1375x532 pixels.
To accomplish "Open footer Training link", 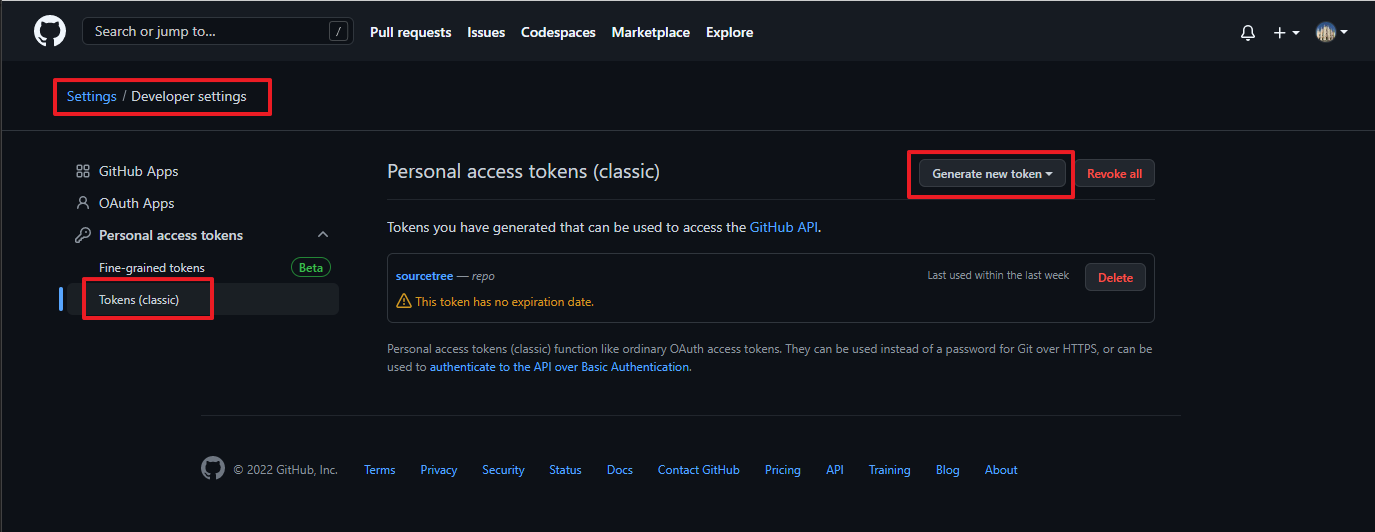I will point(890,470).
